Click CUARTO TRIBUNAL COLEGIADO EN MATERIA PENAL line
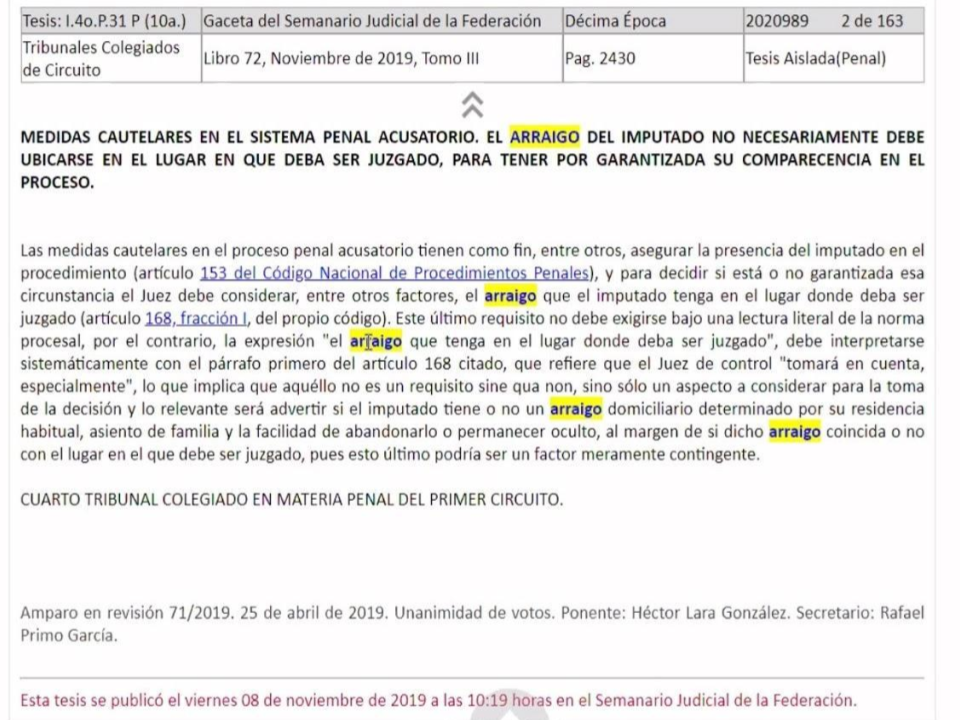Viewport: 960px width, 720px height. [x=291, y=500]
